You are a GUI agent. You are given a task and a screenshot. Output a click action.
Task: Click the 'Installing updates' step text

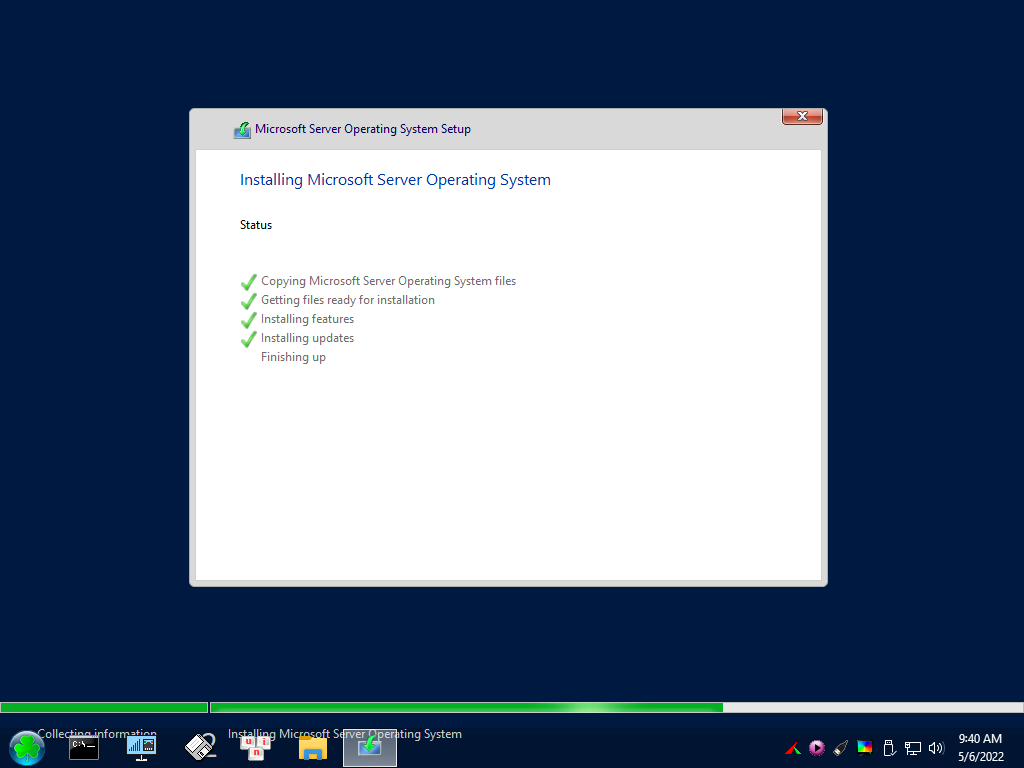pyautogui.click(x=307, y=338)
